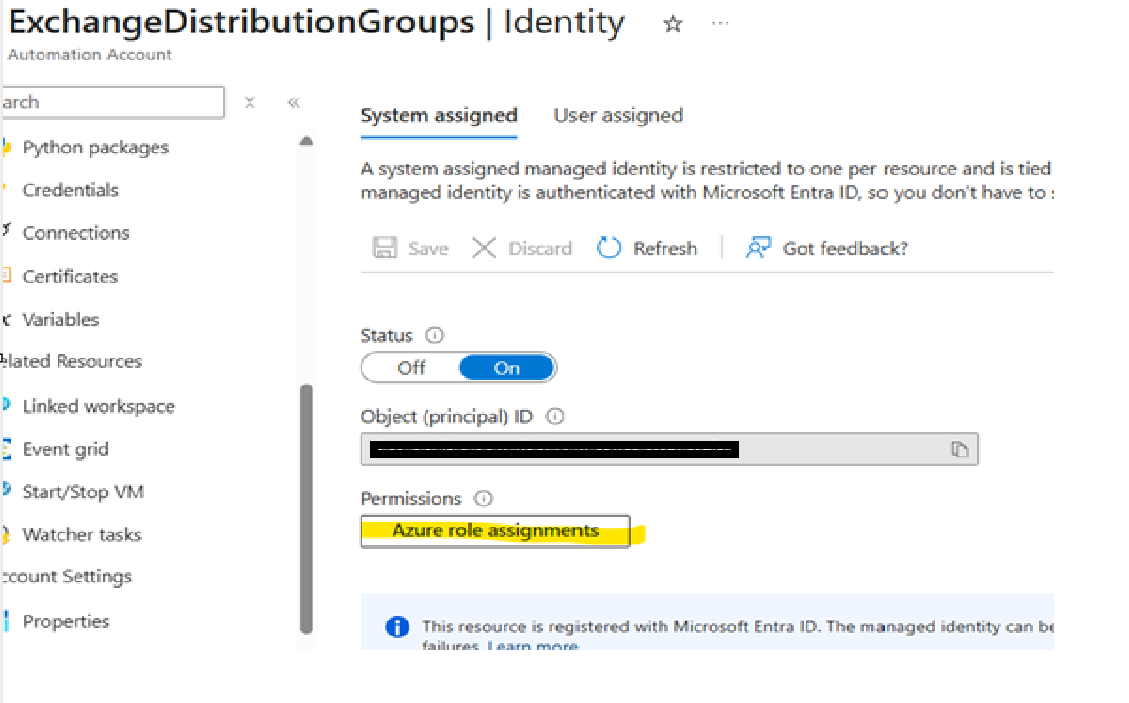Screen dimensions: 1129x703
Task: Open Connections in the sidebar
Action: click(x=76, y=233)
